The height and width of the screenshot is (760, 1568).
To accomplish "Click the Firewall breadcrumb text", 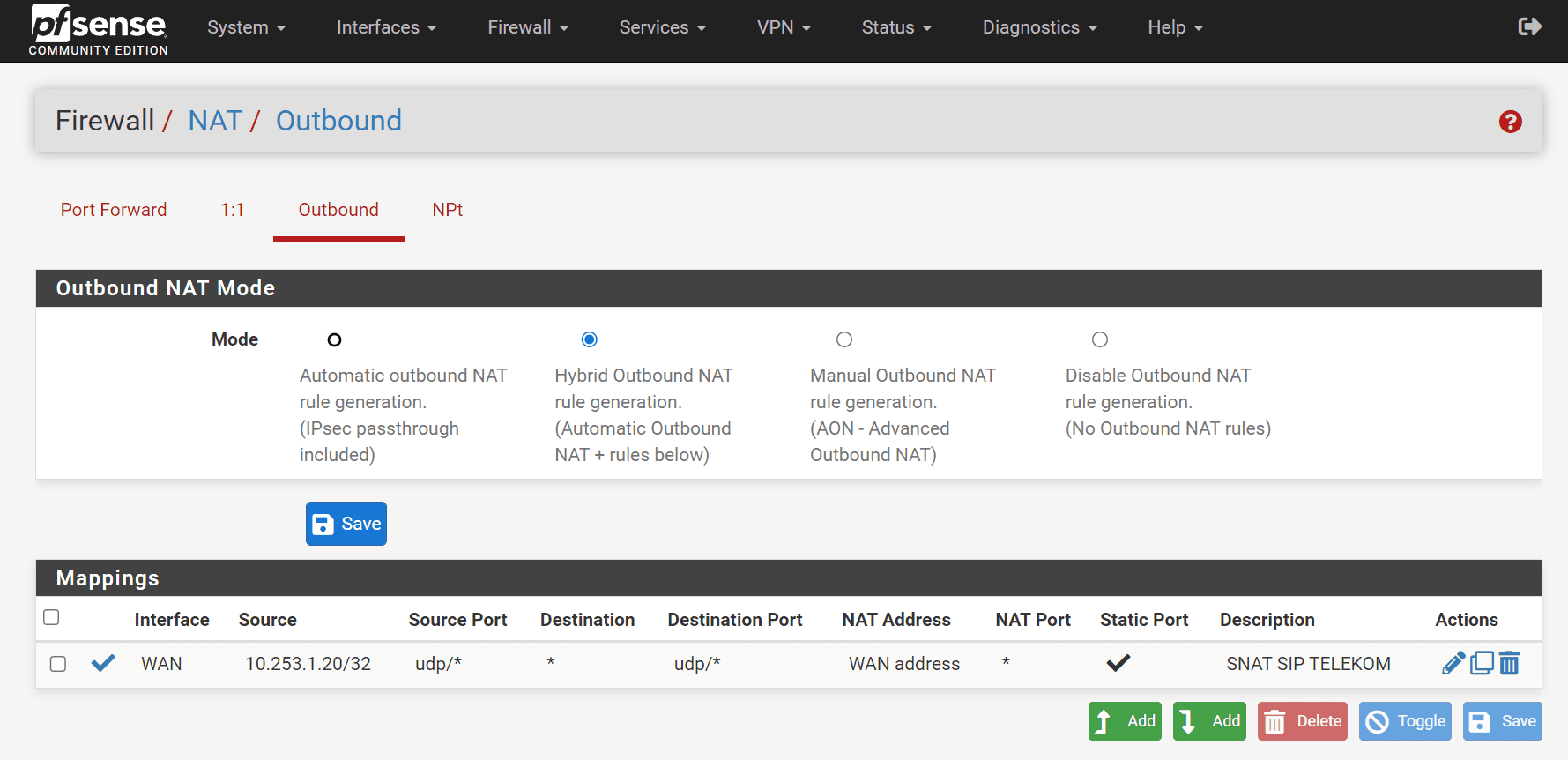I will click(x=105, y=121).
